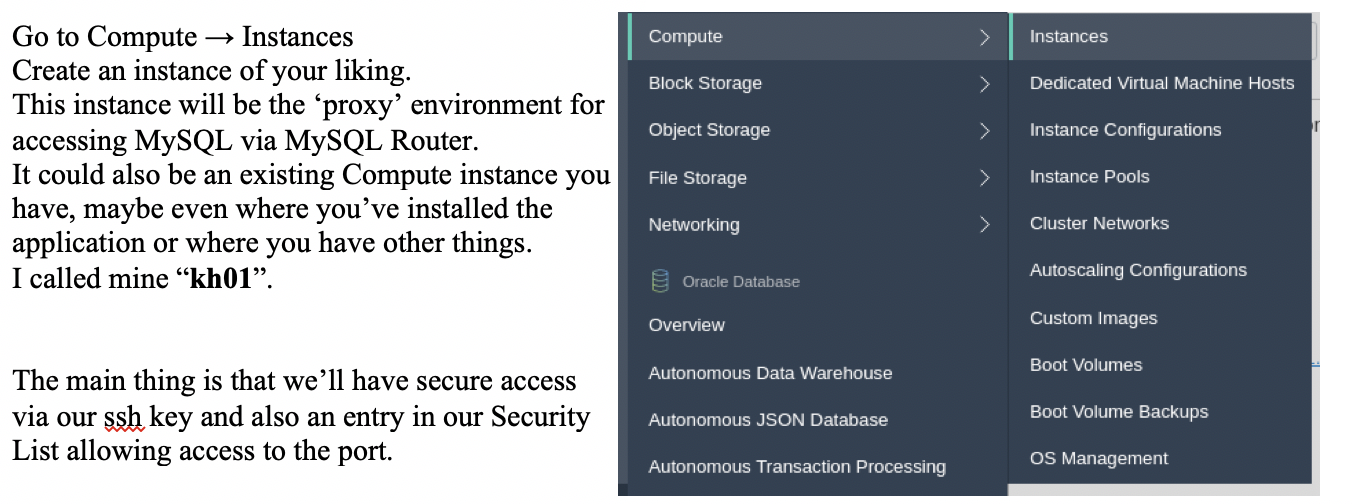Select Cluster Networks entry
This screenshot has width=1352, height=504.
[1099, 224]
